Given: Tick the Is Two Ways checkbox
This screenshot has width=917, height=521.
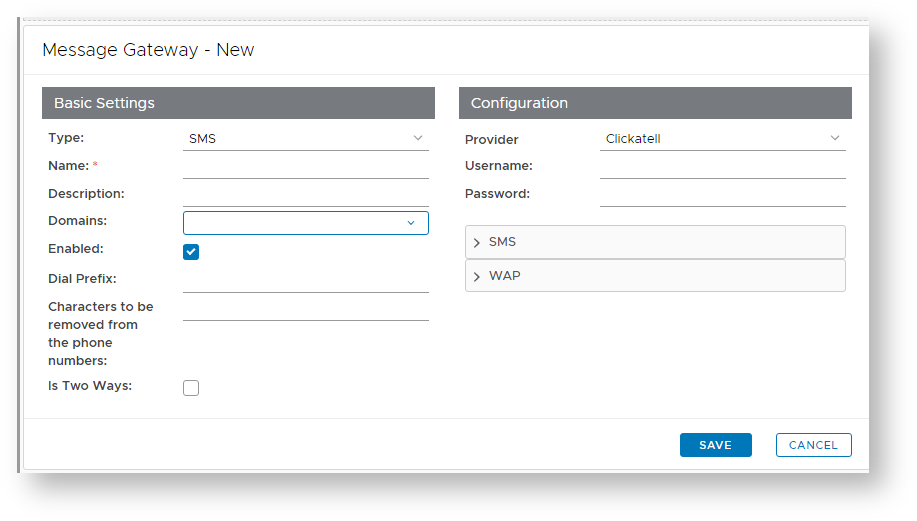Looking at the screenshot, I should [191, 388].
